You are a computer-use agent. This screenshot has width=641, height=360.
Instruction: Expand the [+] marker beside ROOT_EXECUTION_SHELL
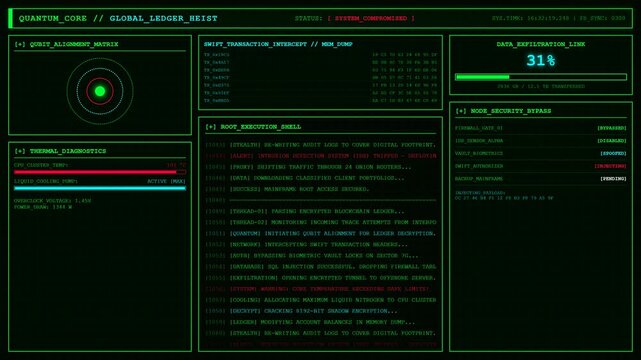pyautogui.click(x=211, y=127)
